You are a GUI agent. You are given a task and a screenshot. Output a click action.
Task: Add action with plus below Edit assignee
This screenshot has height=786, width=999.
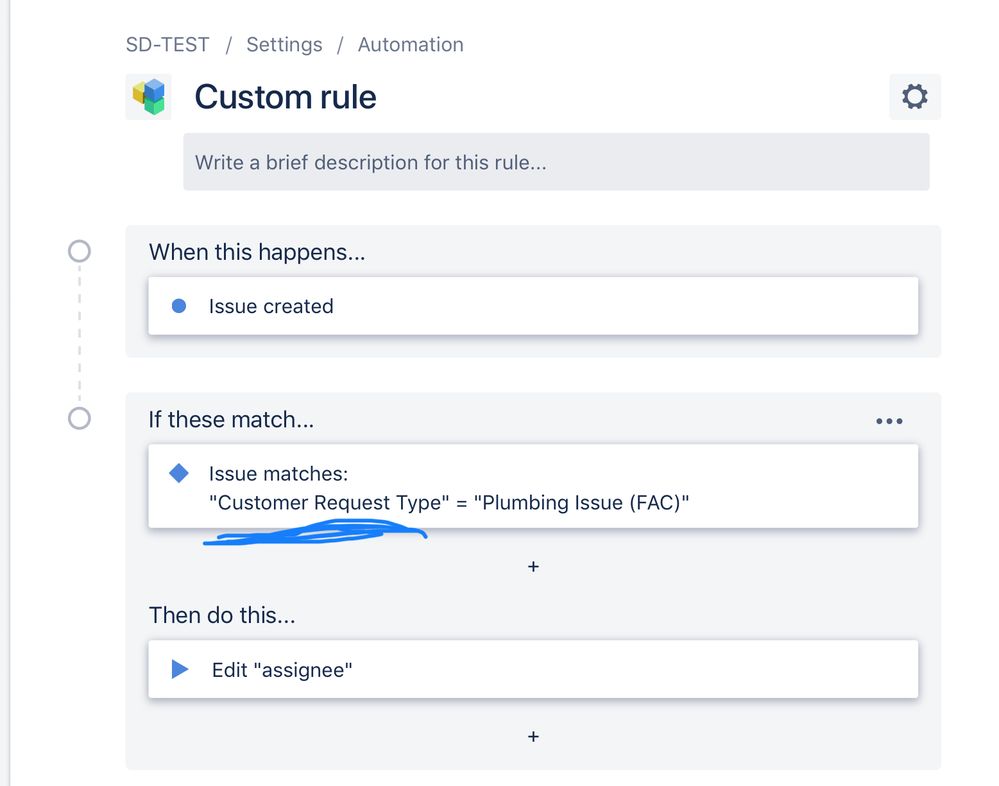pos(533,736)
